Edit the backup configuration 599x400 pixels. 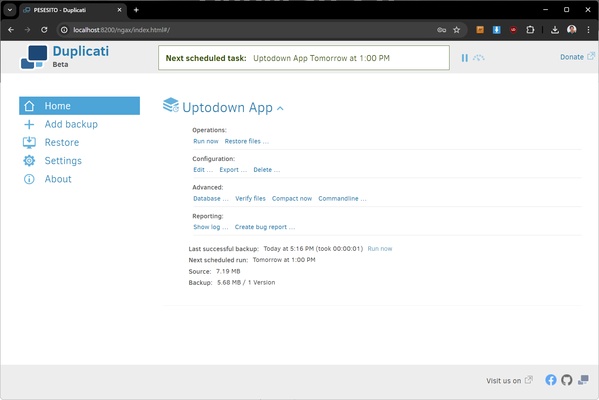[x=203, y=170]
